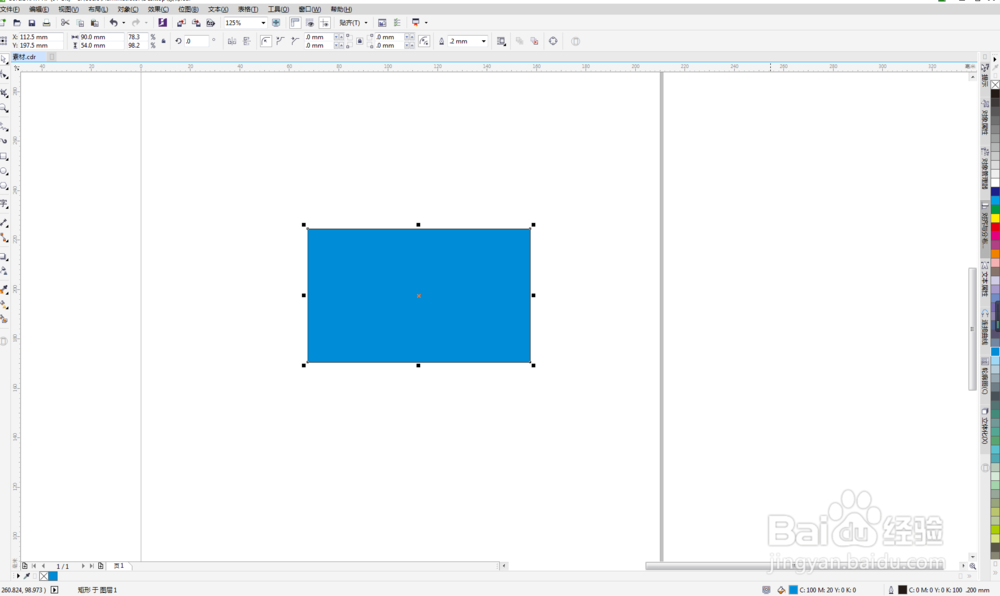The image size is (1000, 596).
Task: Toggle edit corners together lock
Action: [360, 41]
